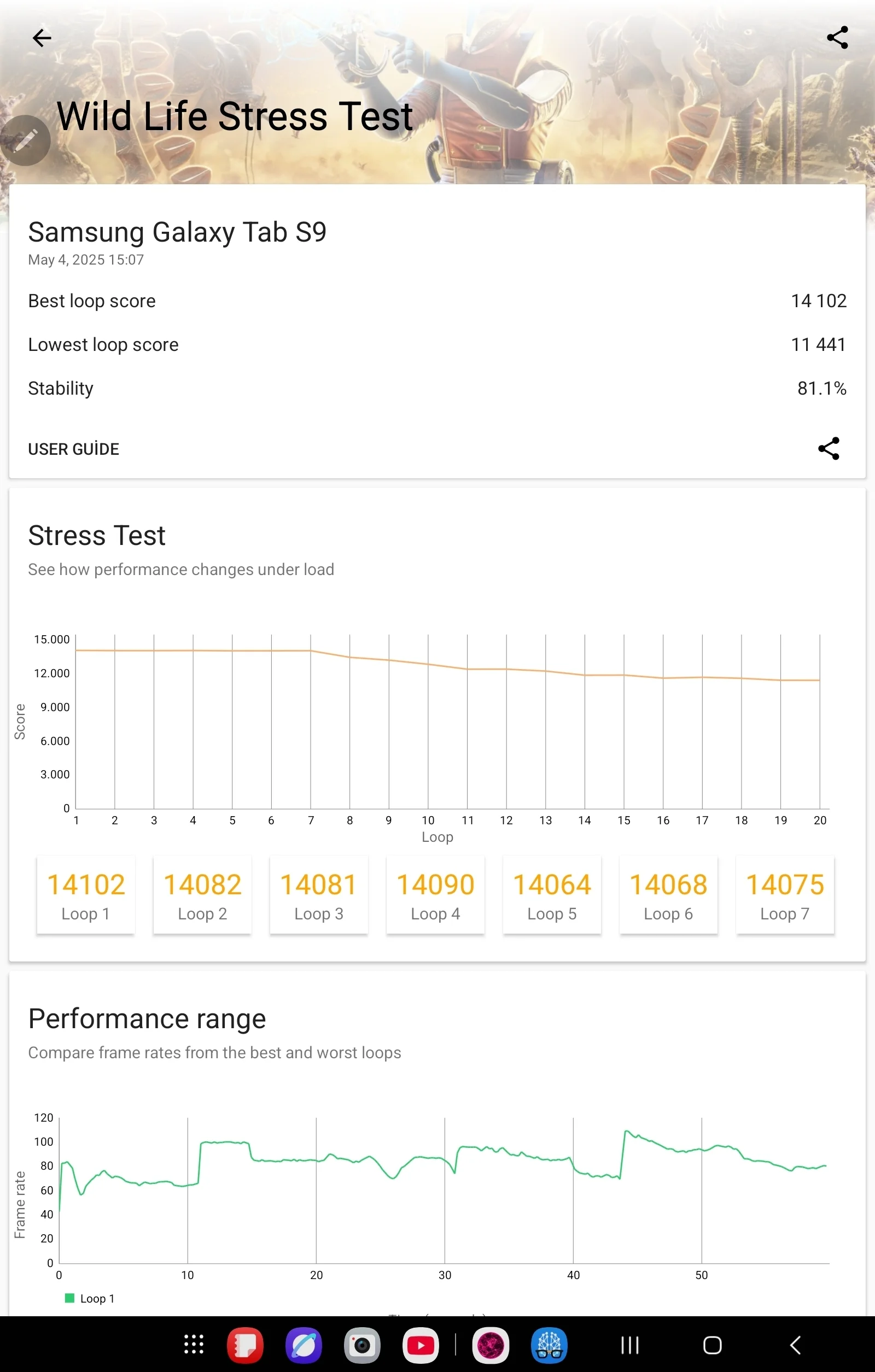Tap the system Back navigation chevron

(x=795, y=1345)
